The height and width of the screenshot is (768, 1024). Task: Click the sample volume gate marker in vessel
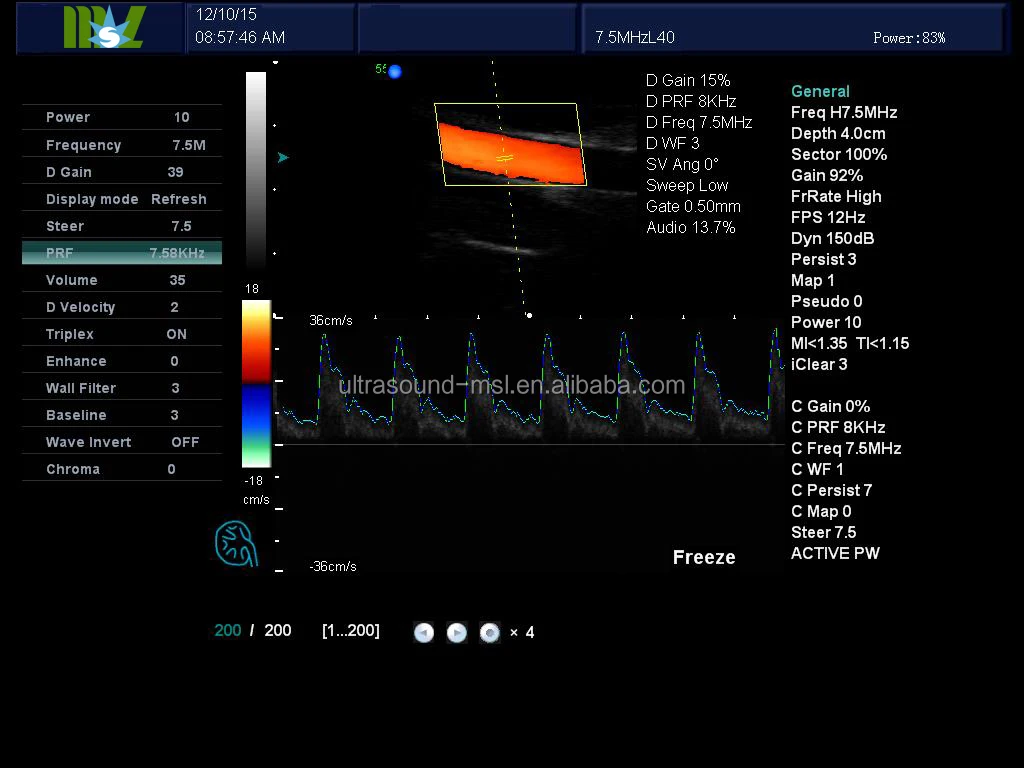coord(506,158)
